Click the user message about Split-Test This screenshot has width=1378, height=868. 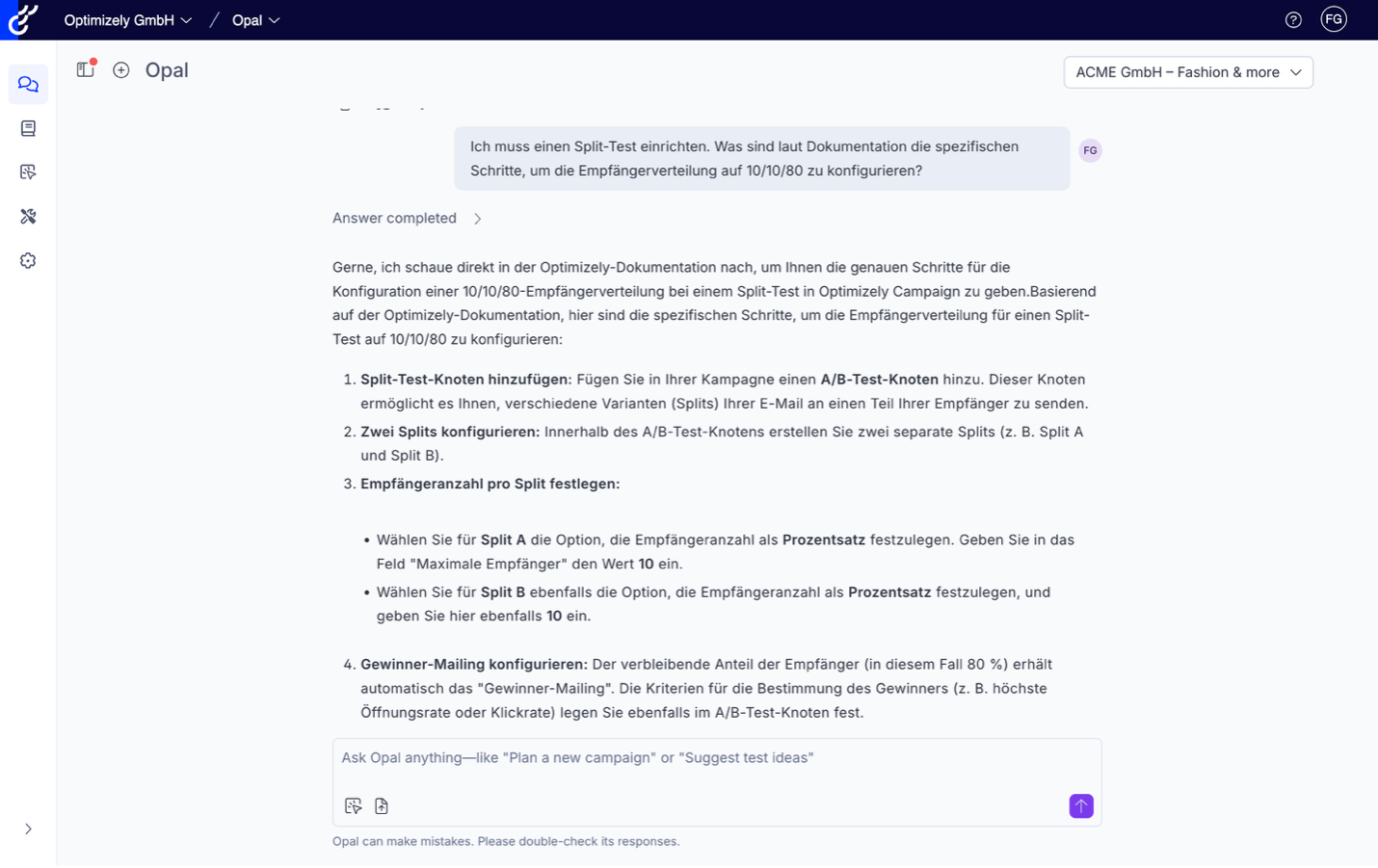pos(761,159)
